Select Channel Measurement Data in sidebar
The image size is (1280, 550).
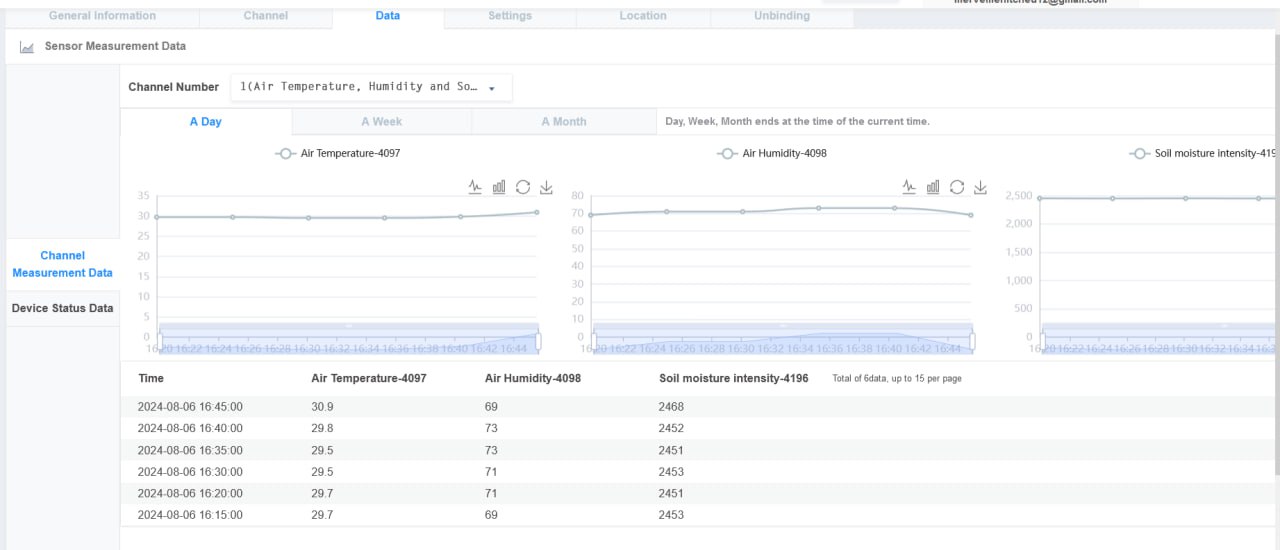tap(62, 264)
